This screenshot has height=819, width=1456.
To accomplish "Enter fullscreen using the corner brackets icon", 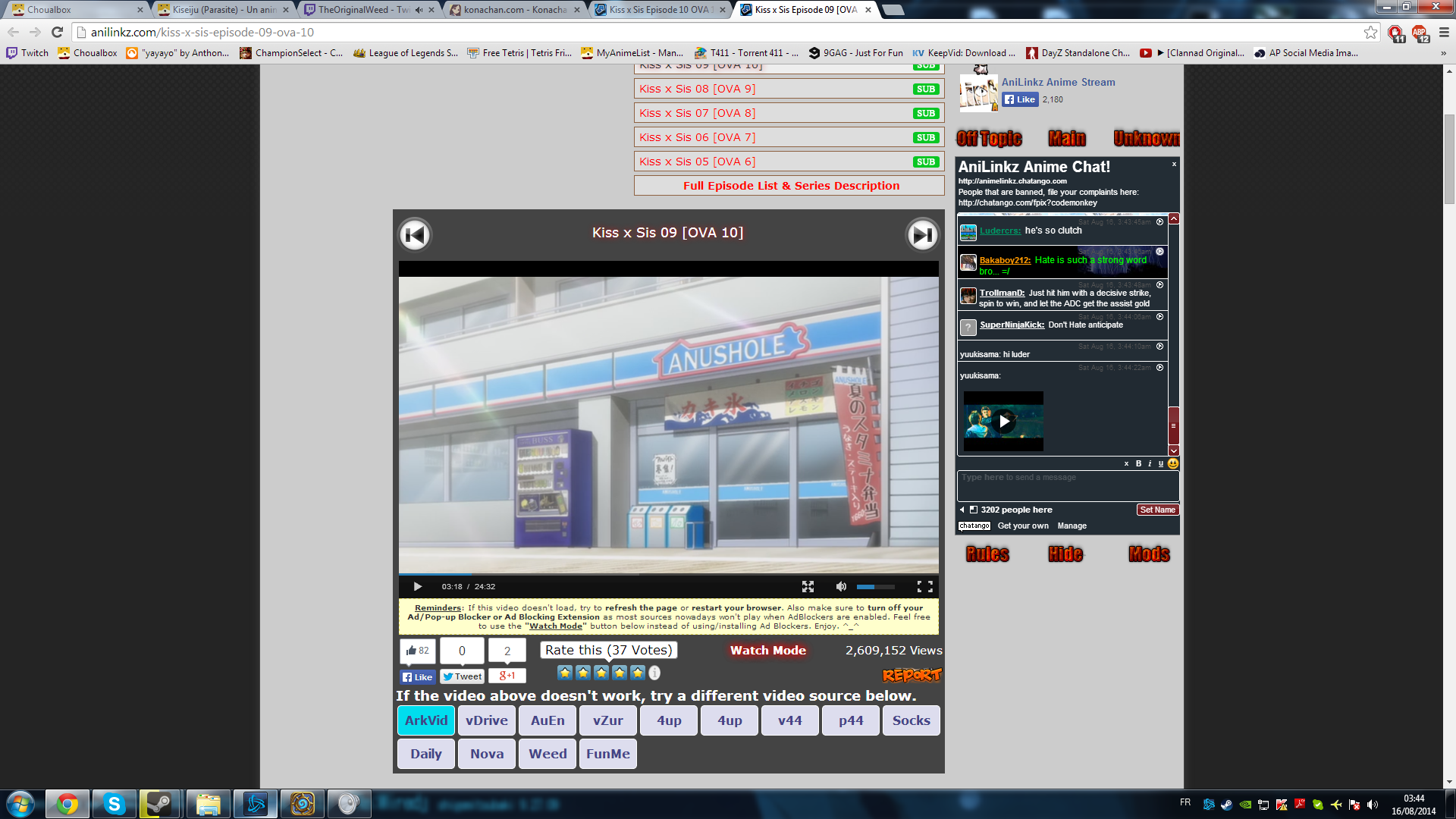I will point(924,586).
